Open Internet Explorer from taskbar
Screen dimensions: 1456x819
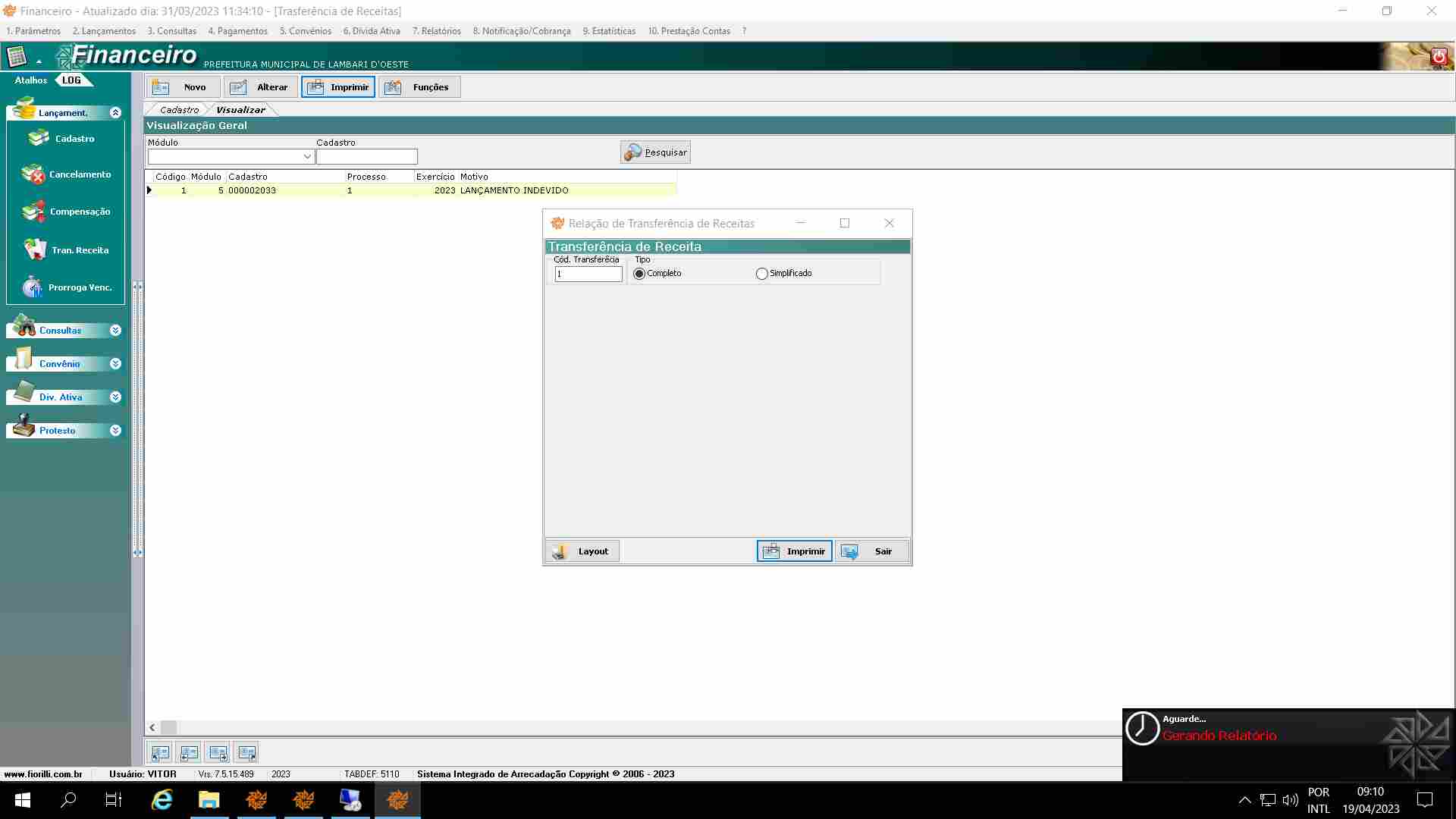[x=162, y=800]
